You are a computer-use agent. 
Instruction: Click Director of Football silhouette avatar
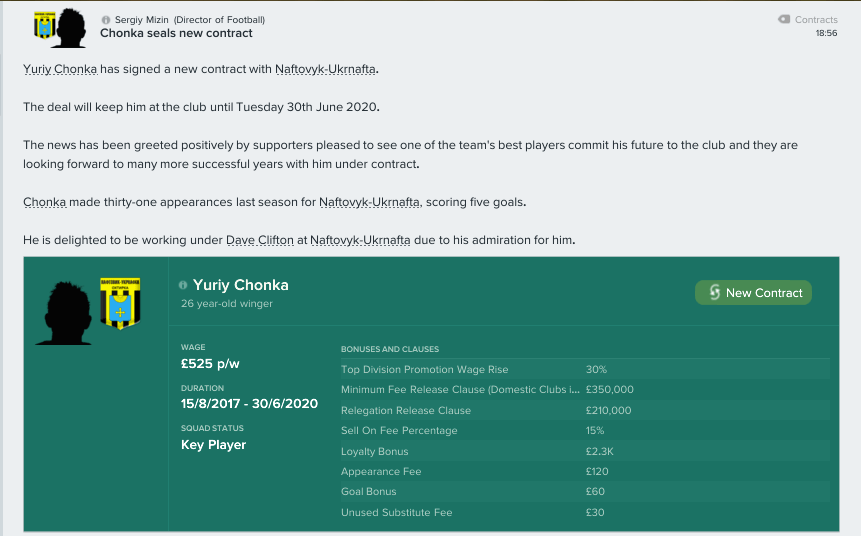point(71,28)
